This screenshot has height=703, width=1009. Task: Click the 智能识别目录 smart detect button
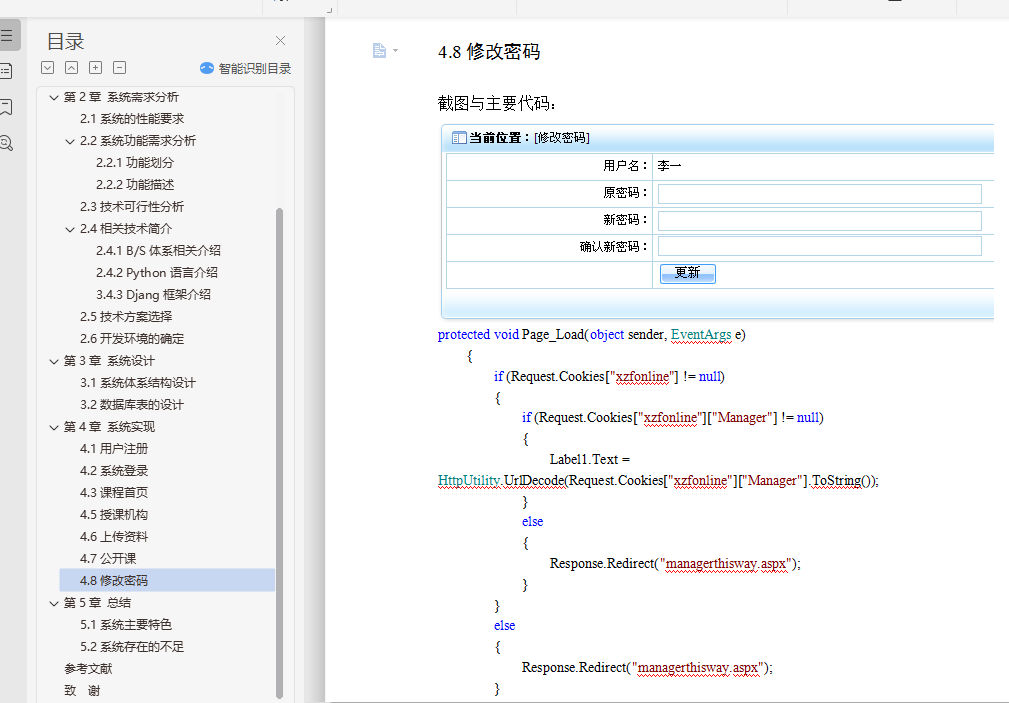[x=246, y=68]
